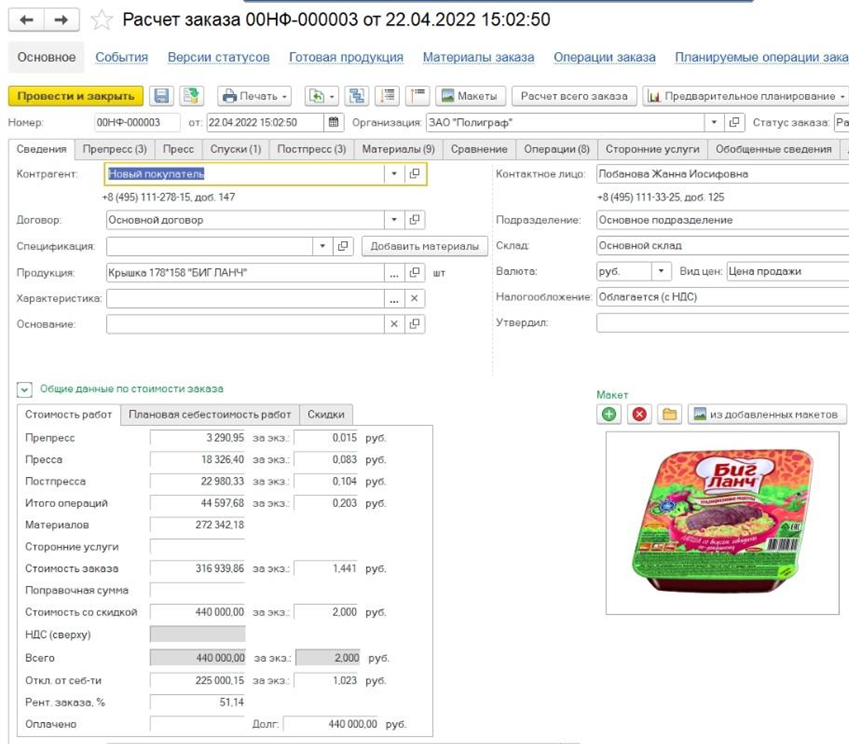The height and width of the screenshot is (744, 849).
Task: Expand the Валюта dropdown list
Action: click(x=661, y=271)
